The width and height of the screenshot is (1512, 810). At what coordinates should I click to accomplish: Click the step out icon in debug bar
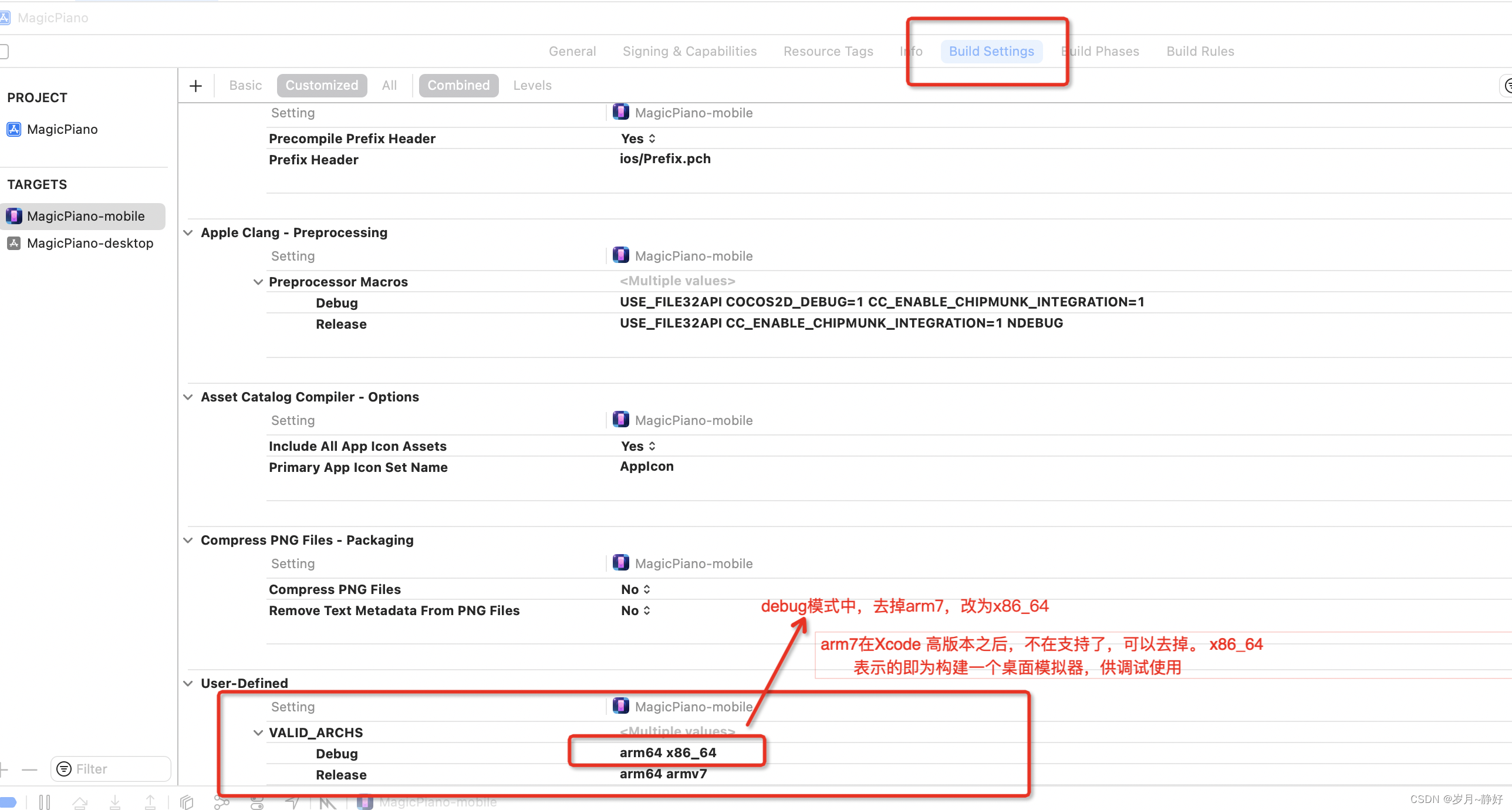pos(150,802)
